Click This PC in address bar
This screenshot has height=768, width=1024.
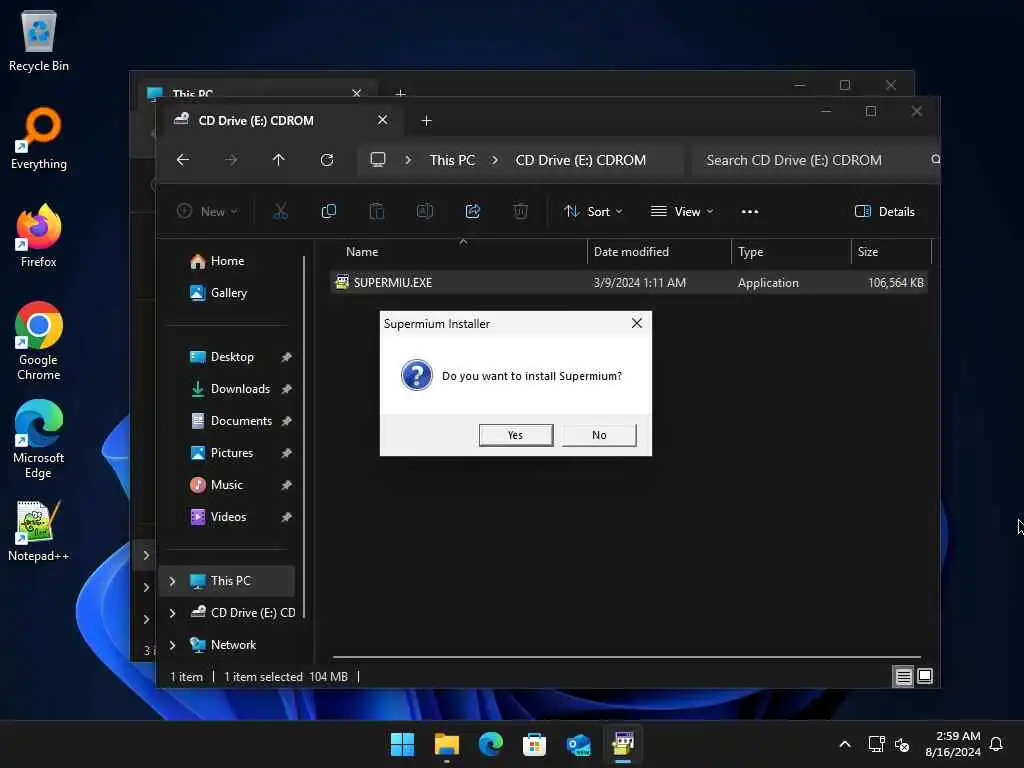click(452, 160)
